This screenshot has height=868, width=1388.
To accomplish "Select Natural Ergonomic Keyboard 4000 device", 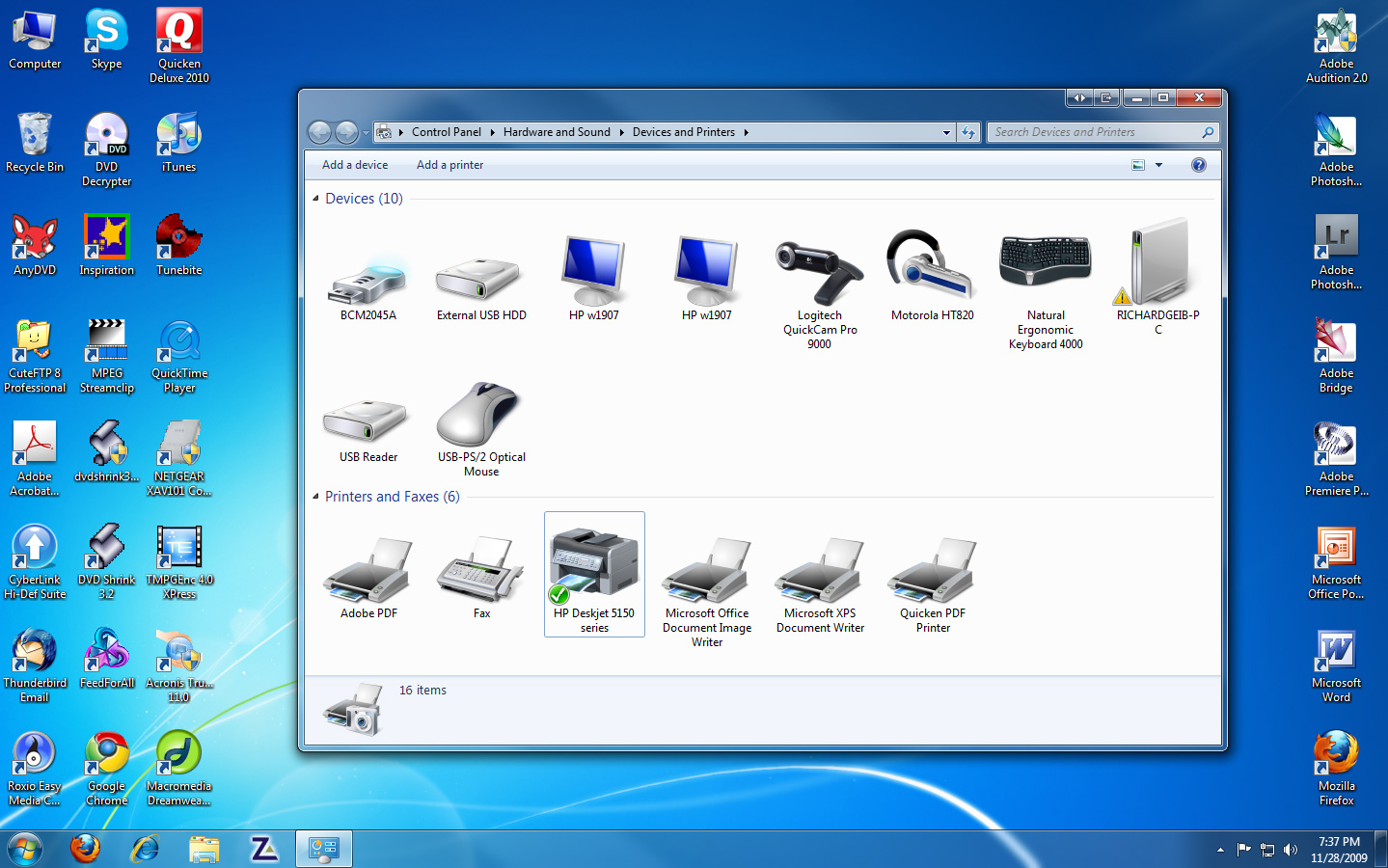I will (1046, 289).
